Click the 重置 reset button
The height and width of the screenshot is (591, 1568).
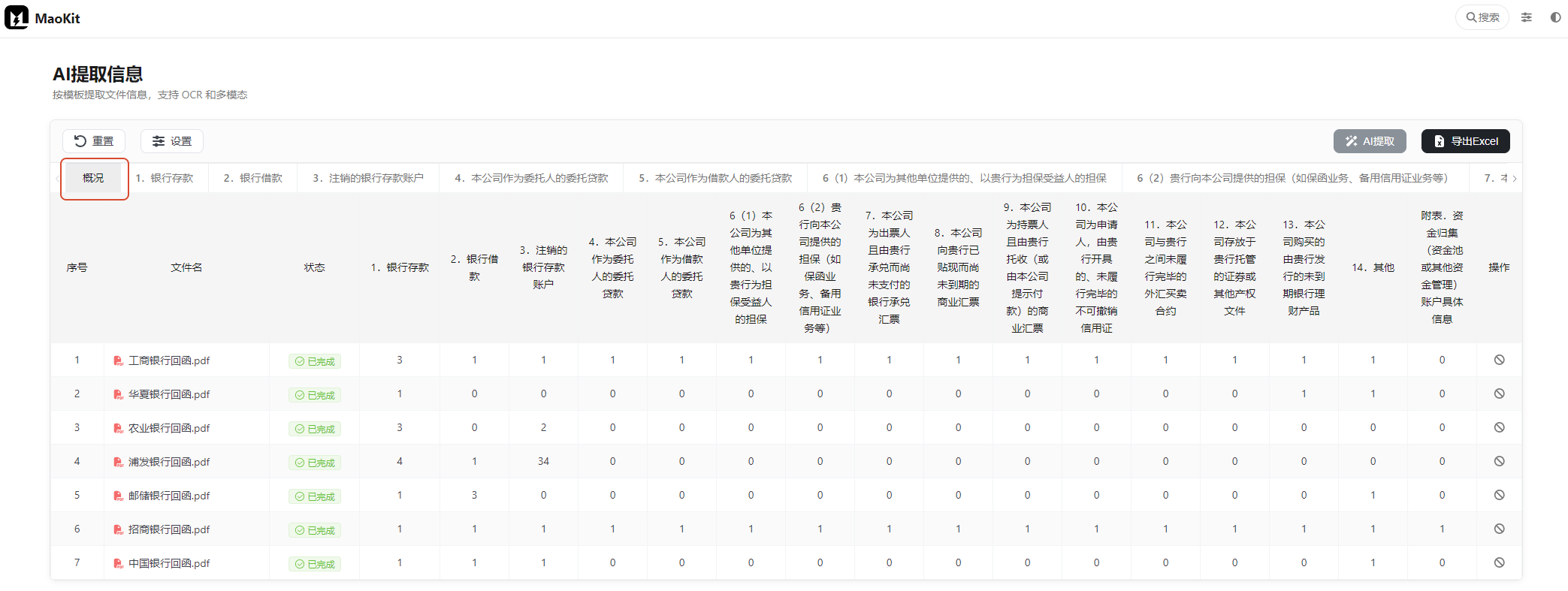pyautogui.click(x=94, y=141)
